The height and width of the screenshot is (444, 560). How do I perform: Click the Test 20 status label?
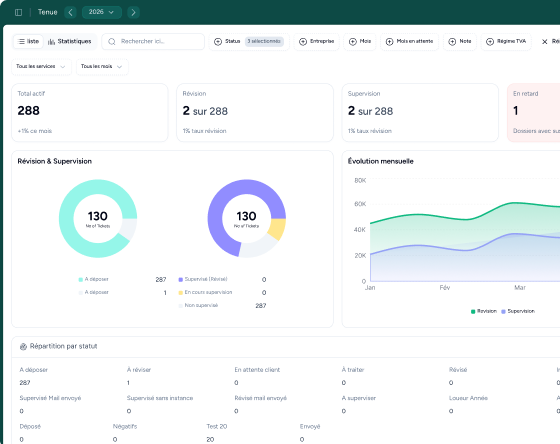217,426
